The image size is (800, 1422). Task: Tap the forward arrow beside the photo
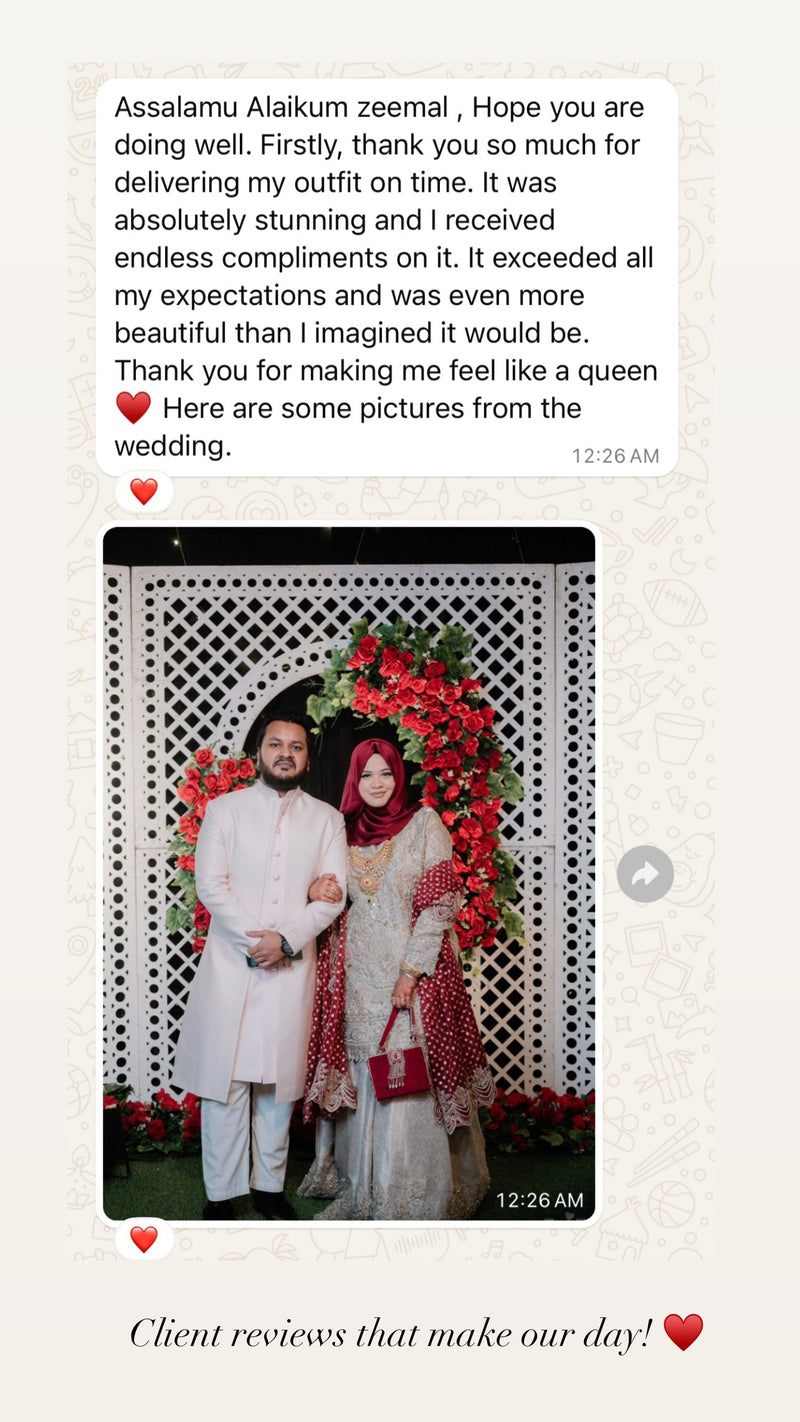645,874
